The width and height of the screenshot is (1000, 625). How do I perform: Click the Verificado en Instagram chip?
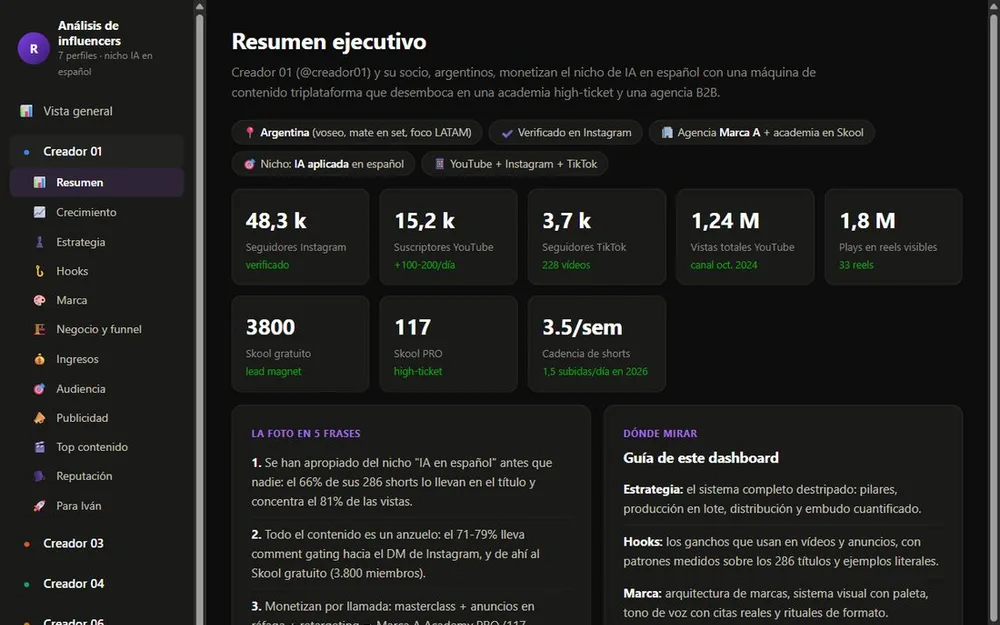click(566, 133)
